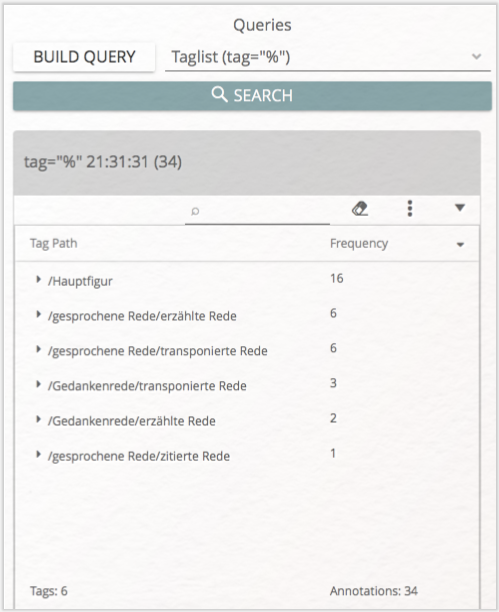This screenshot has height=612, width=499.
Task: Click the Taglist (tag="%") query field
Action: point(328,57)
